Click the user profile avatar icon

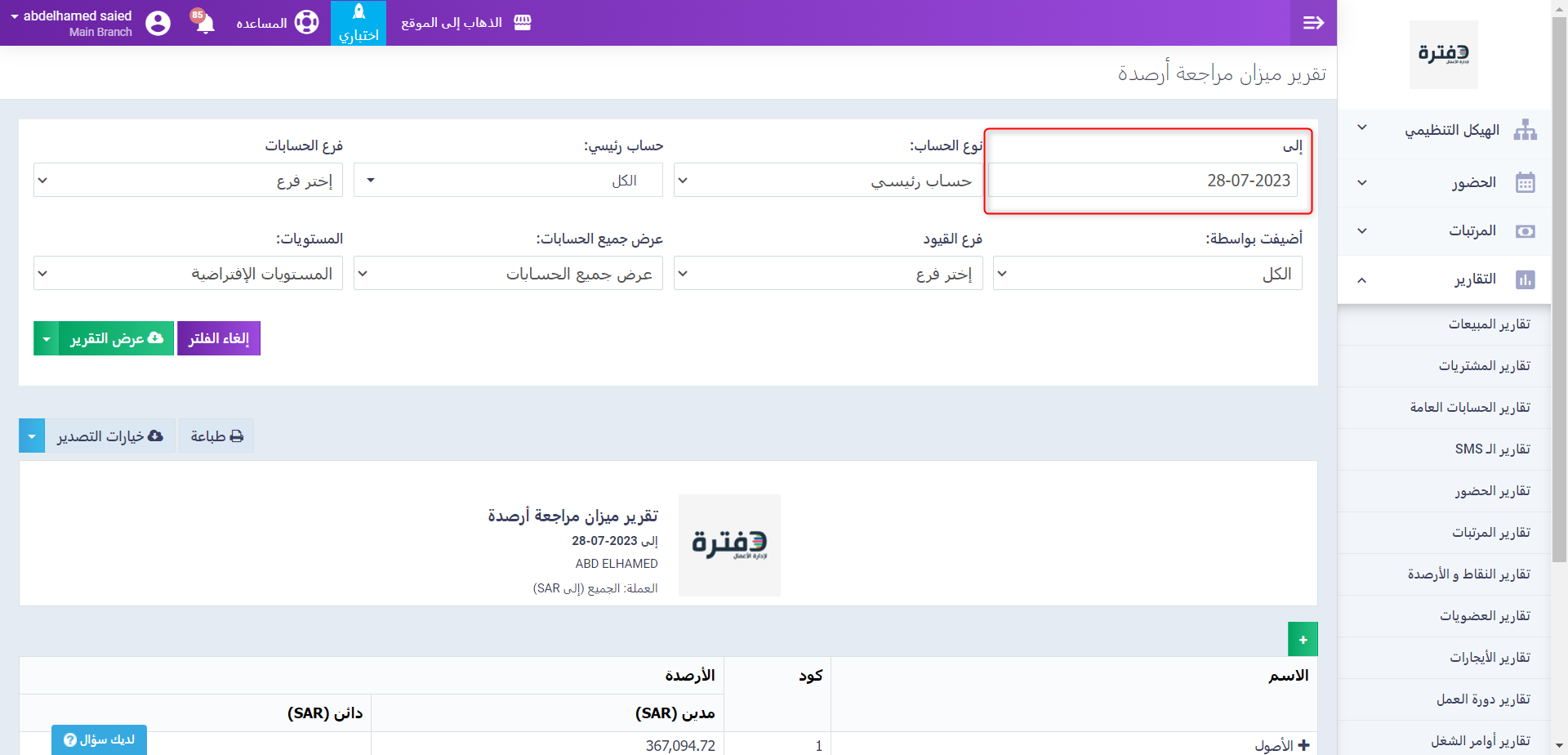pos(158,23)
